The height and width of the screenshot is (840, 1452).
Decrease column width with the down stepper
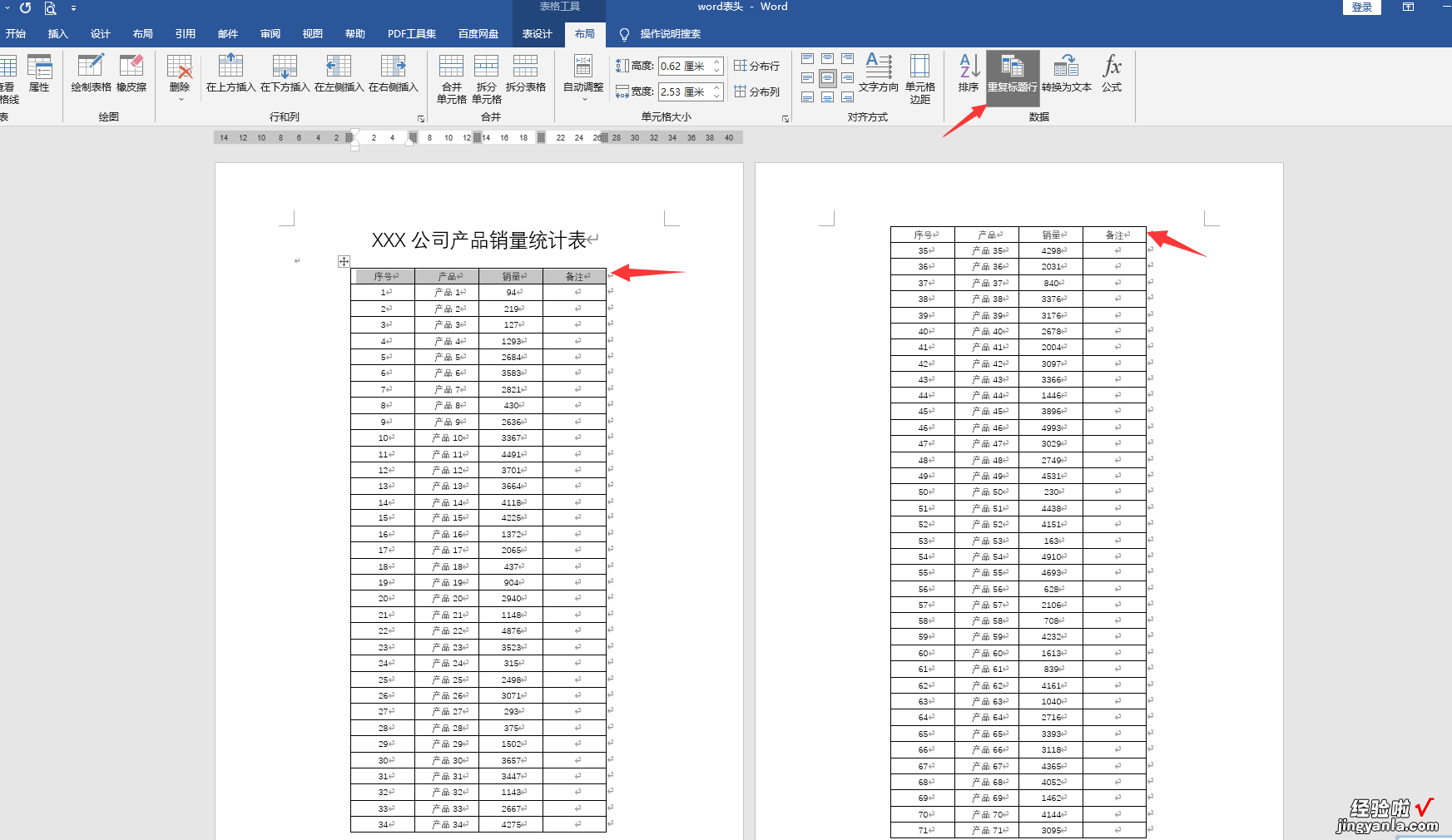coord(717,96)
